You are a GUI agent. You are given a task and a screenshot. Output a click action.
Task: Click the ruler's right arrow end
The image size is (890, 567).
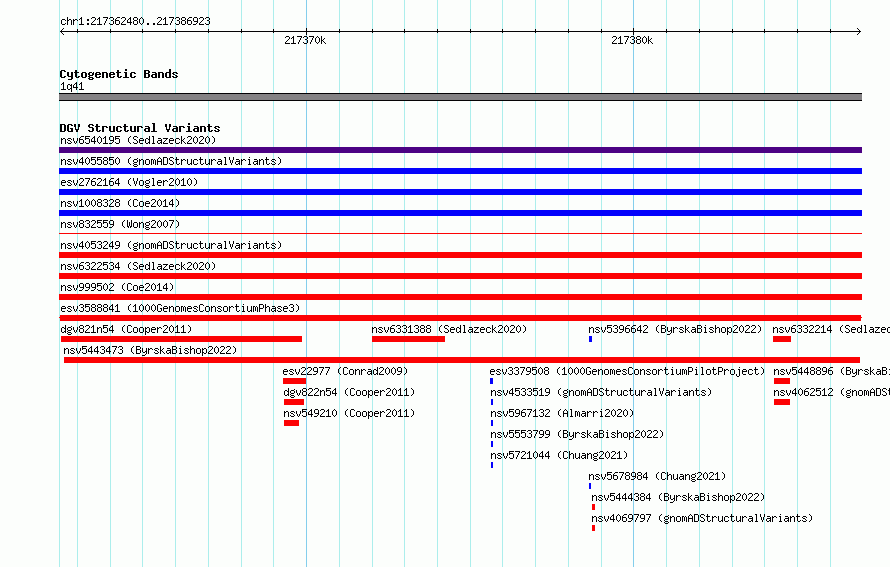(859, 31)
